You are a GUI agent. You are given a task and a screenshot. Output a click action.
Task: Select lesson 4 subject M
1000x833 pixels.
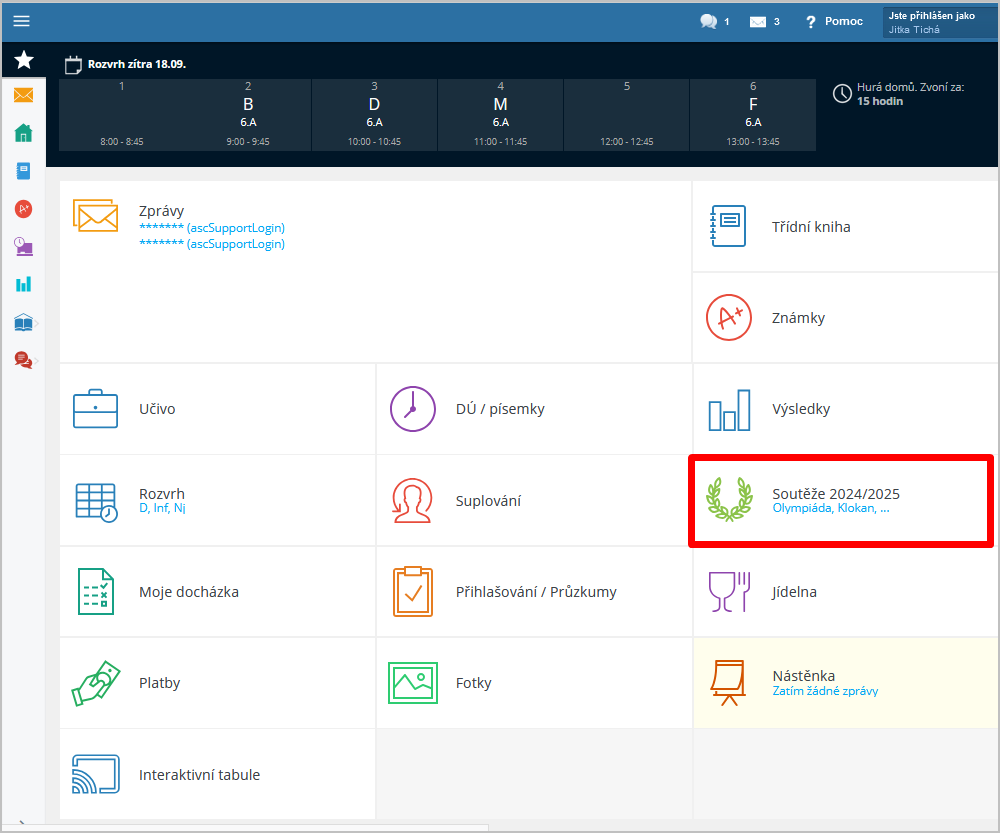pyautogui.click(x=501, y=115)
